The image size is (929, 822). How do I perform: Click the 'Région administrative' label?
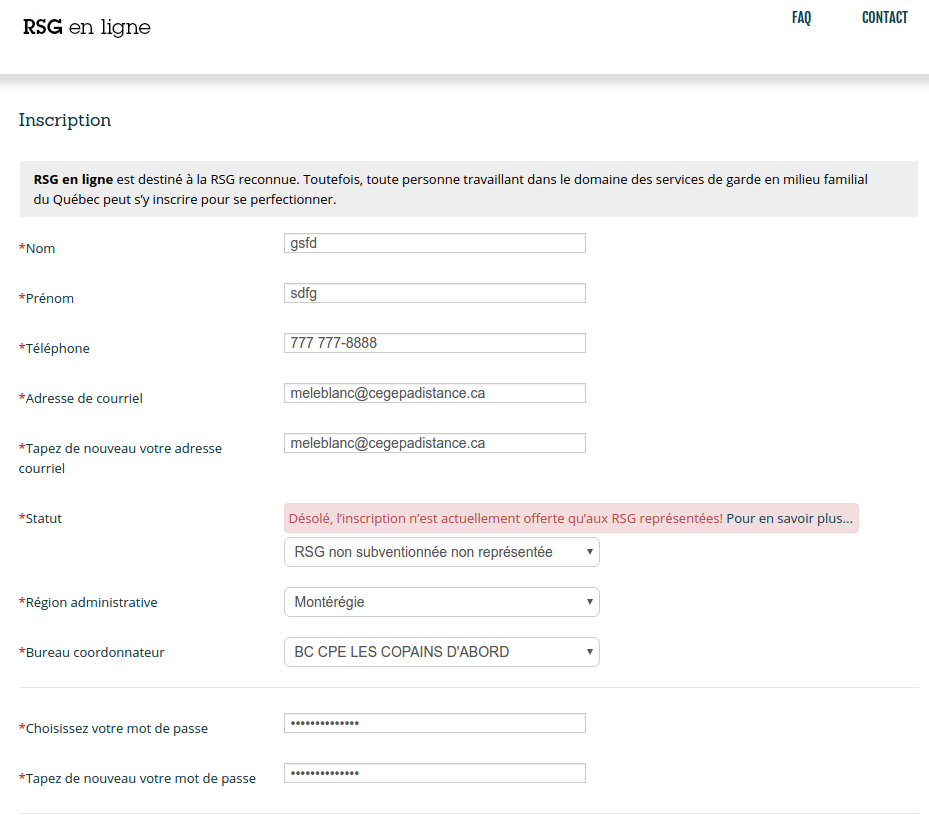click(x=91, y=602)
